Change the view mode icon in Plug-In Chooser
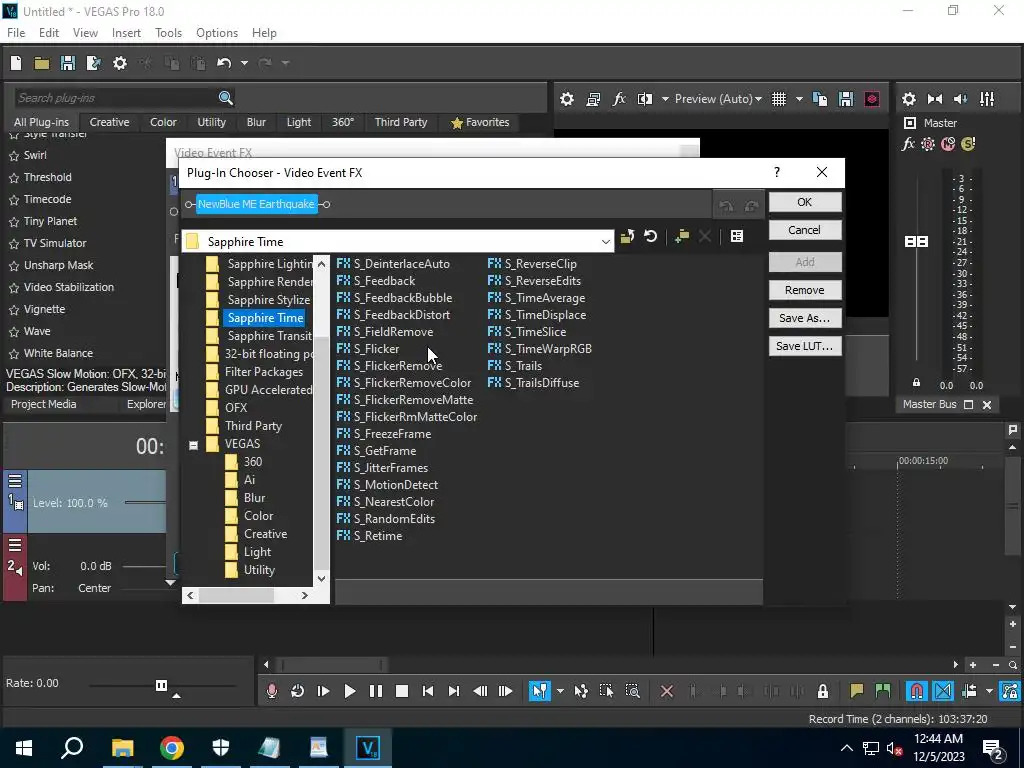This screenshot has width=1024, height=768. 737,236
